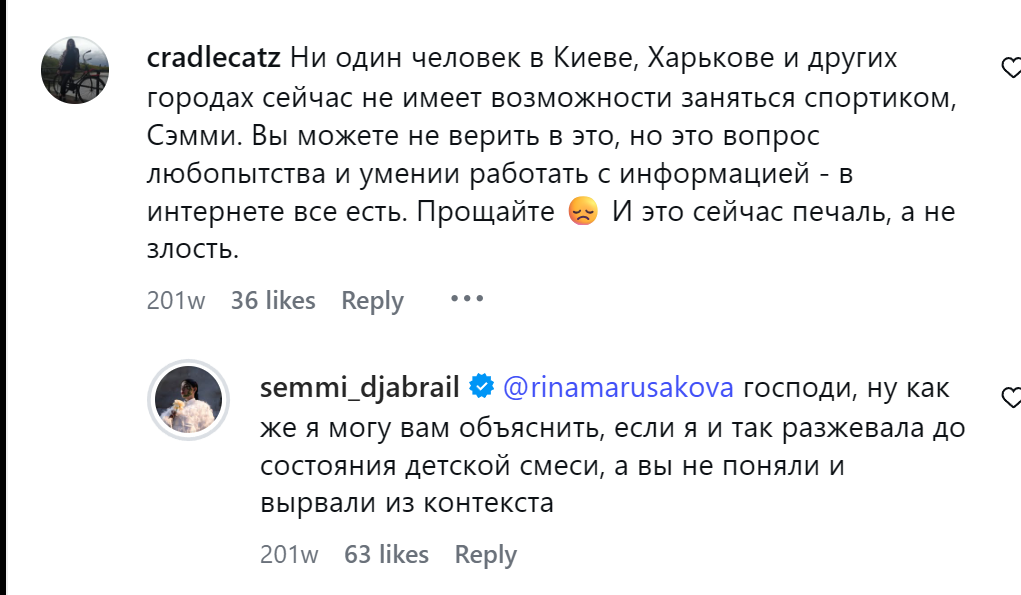
Task: Open cradlecatz profile picture
Action: pyautogui.click(x=75, y=70)
